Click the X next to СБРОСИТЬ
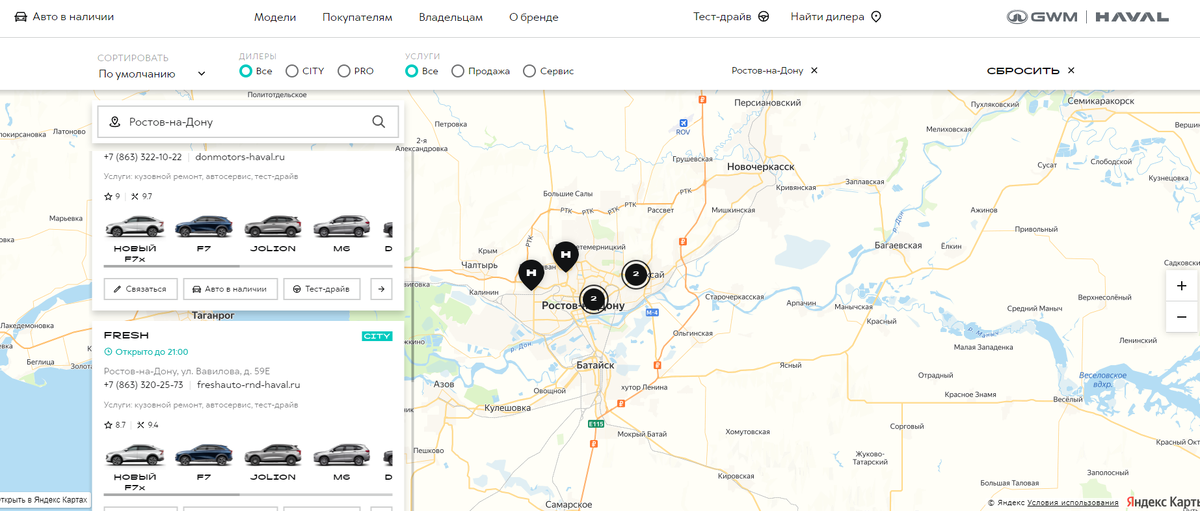Viewport: 1200px width, 511px height. [x=1071, y=71]
